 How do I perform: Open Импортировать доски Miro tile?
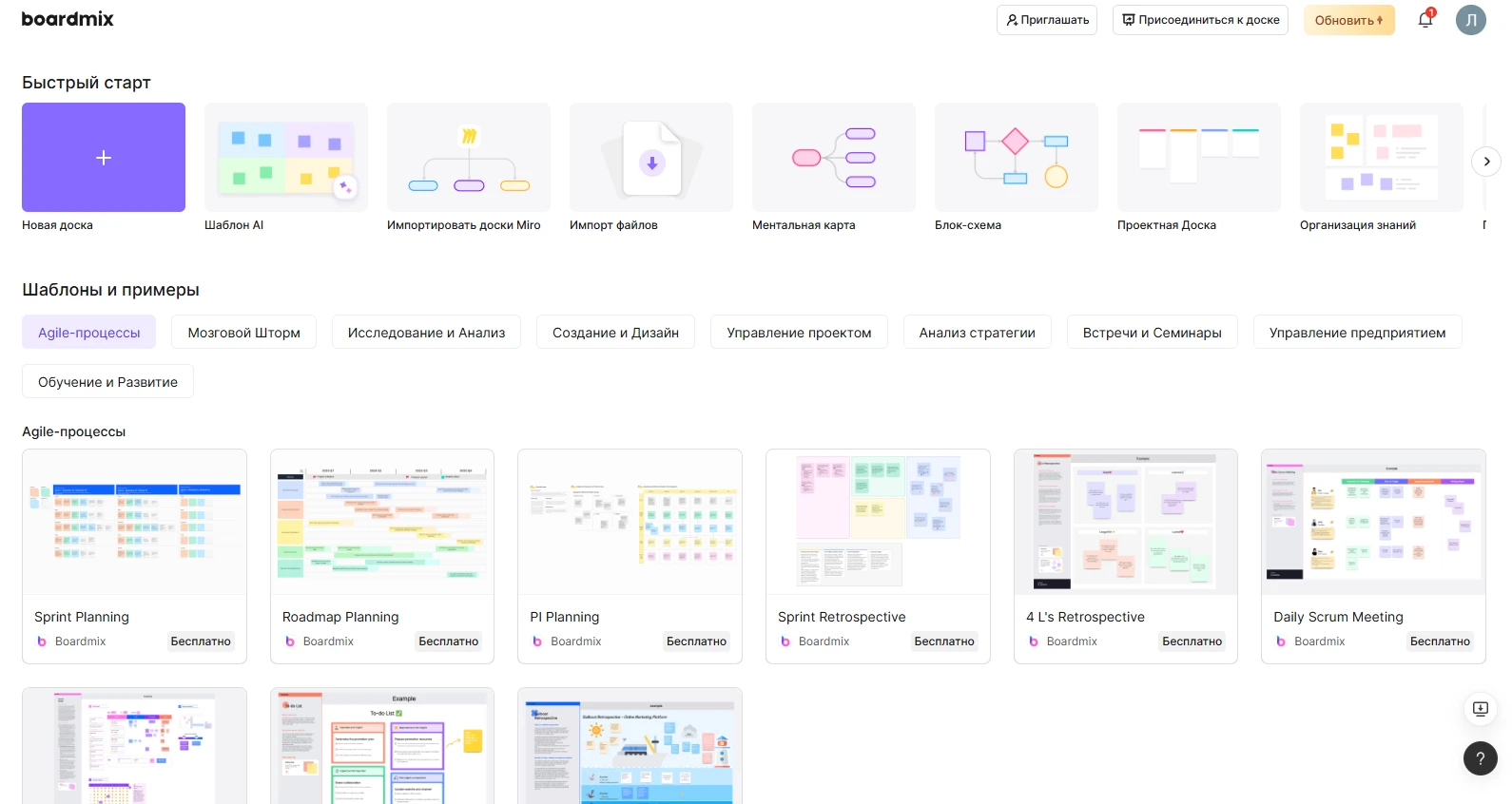point(469,157)
